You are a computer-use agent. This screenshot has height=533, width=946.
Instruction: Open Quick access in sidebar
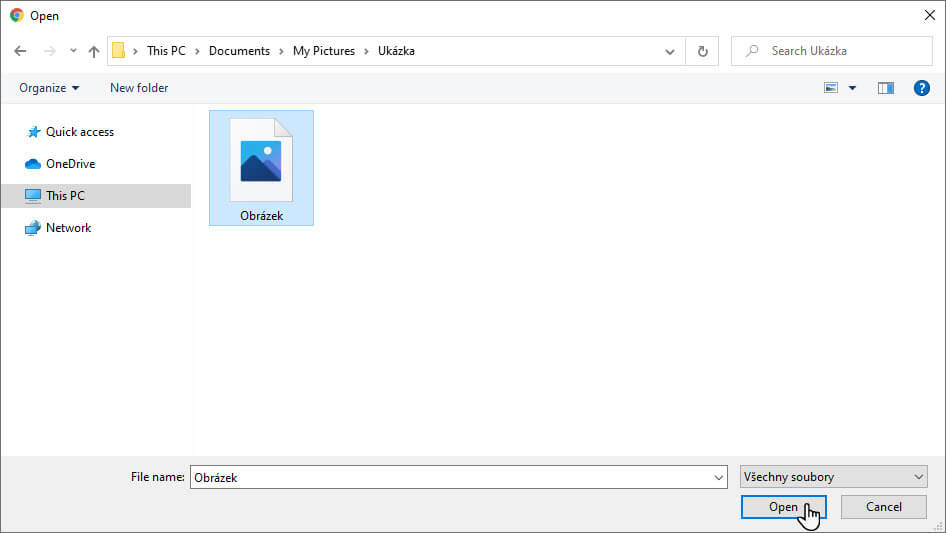click(x=79, y=132)
